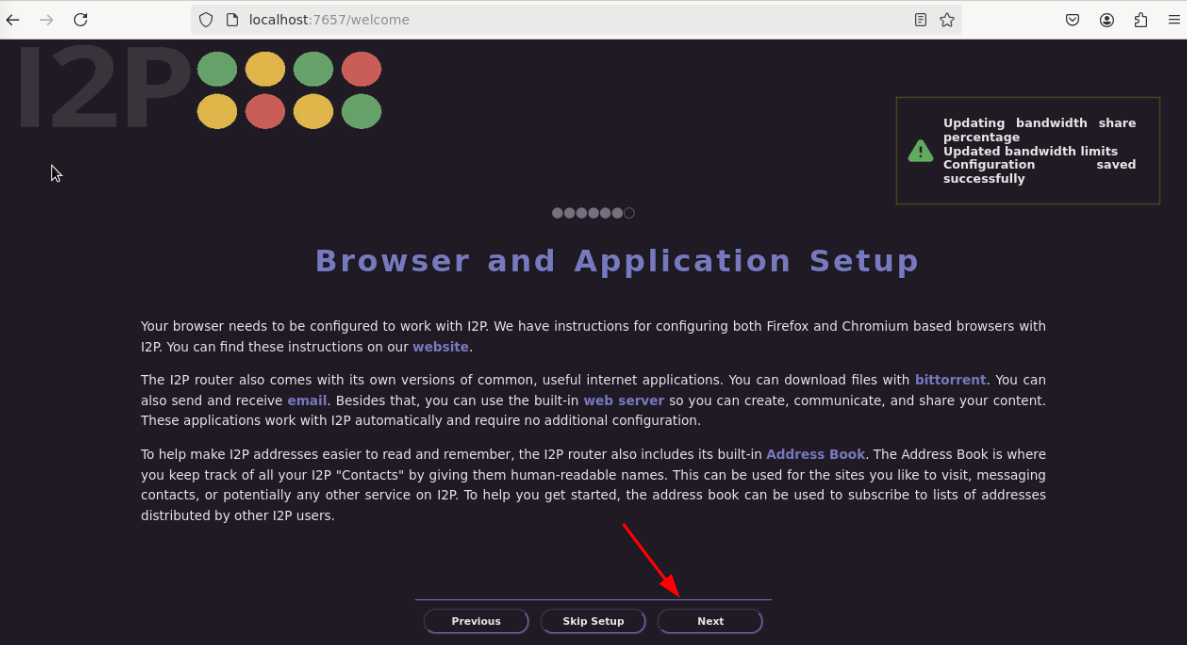The width and height of the screenshot is (1187, 645).
Task: Open the web server link
Action: [x=624, y=400]
